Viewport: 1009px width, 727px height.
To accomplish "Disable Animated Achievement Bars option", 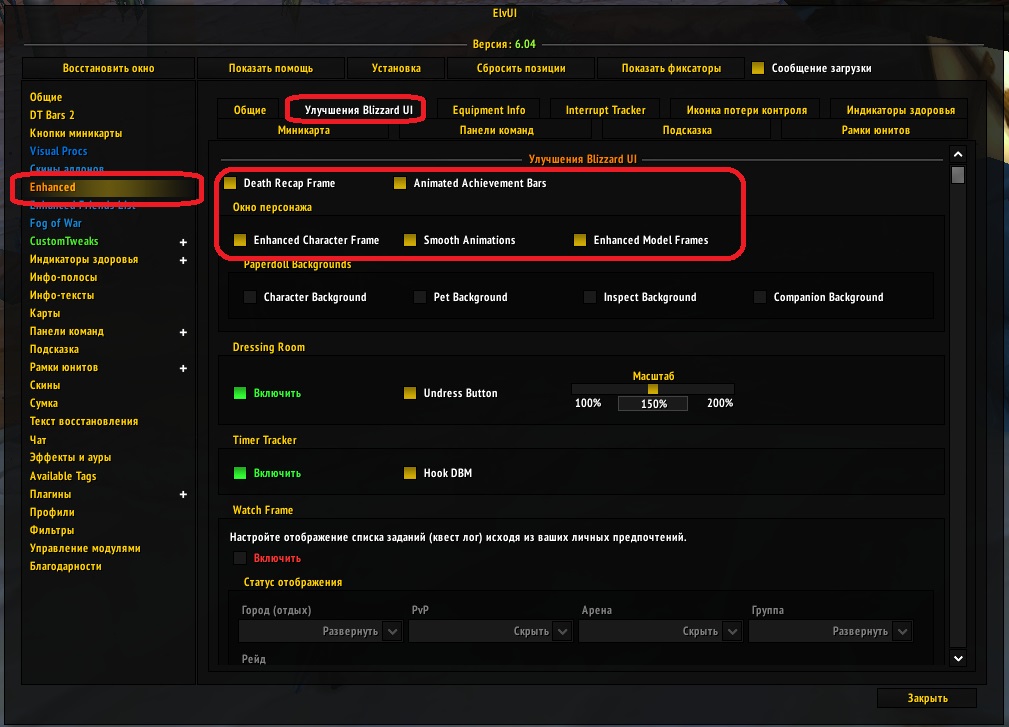I will (400, 184).
